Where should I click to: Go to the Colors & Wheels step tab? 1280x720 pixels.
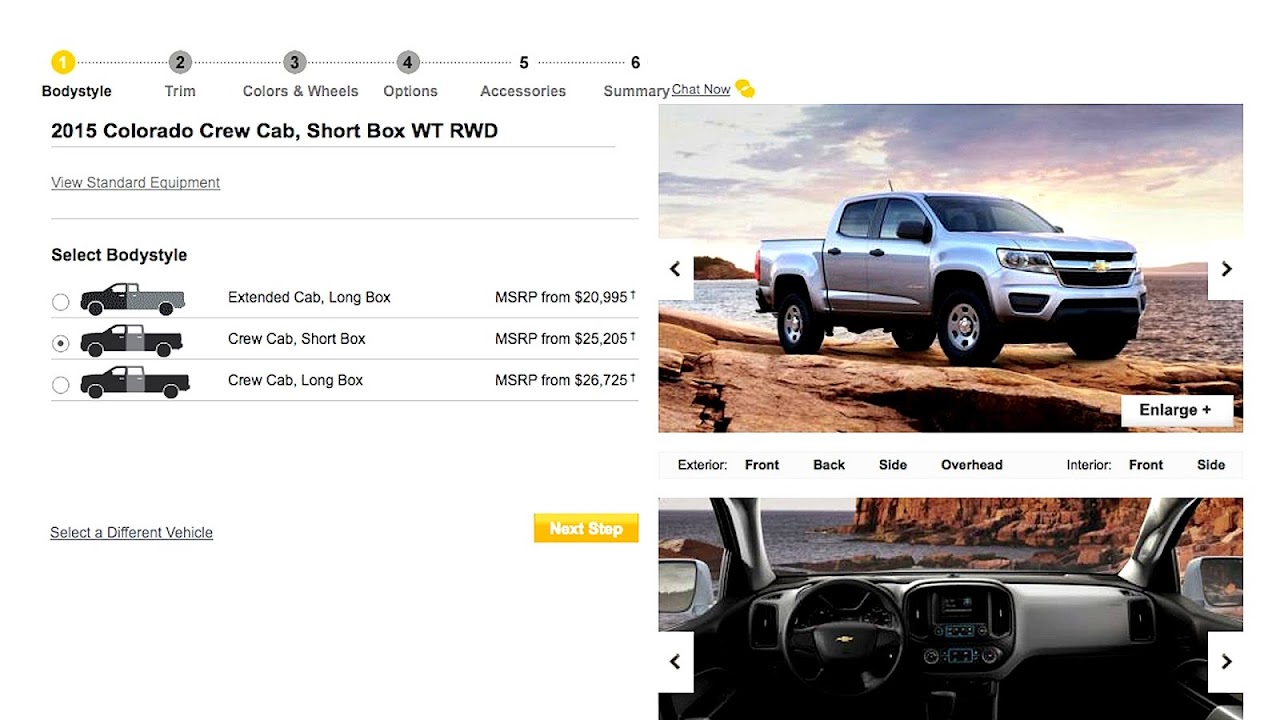pos(300,91)
